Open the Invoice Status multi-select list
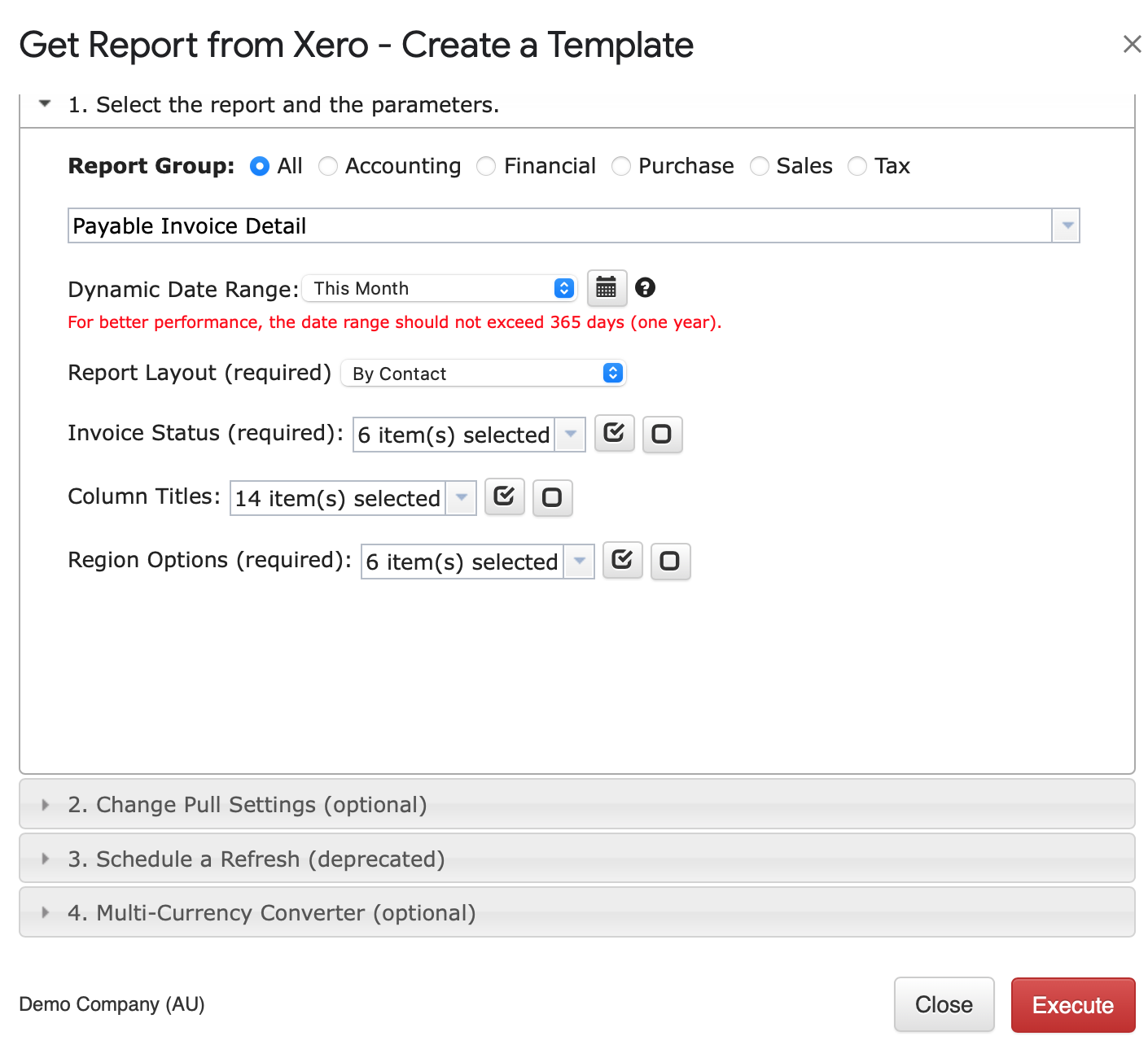Screen dimensions: 1148x1058 570,435
